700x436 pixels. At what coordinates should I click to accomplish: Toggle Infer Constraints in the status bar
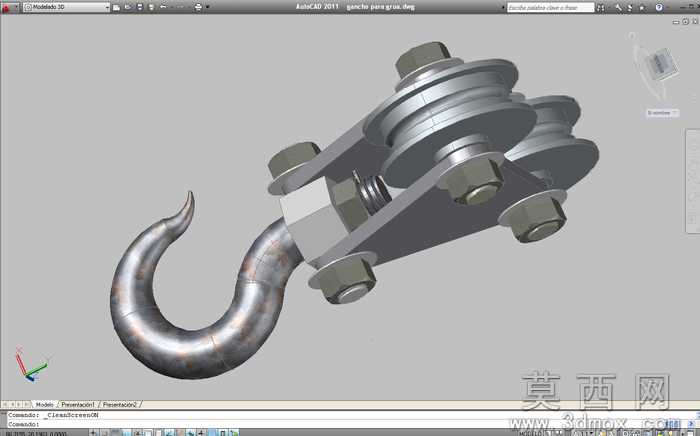coord(94,432)
